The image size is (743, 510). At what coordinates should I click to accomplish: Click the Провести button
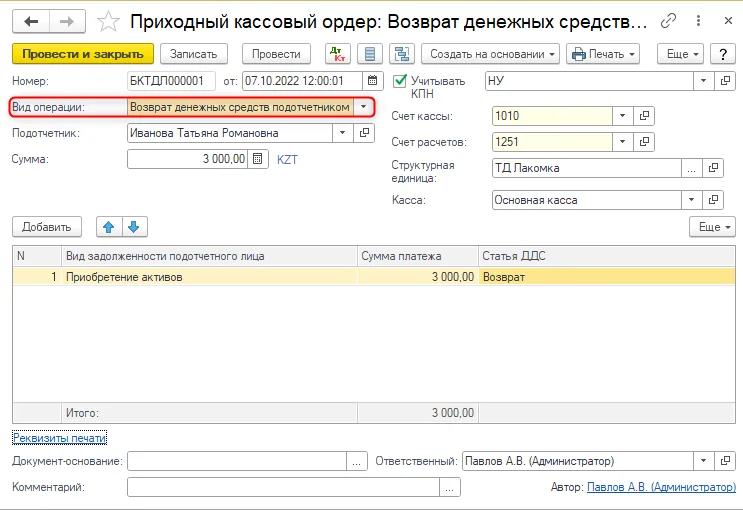[276, 54]
